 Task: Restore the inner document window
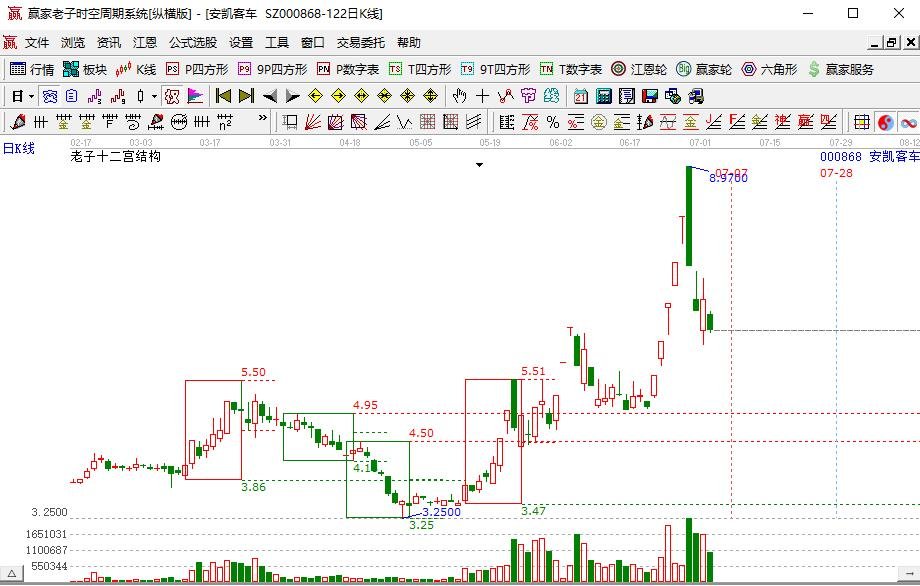pos(892,42)
